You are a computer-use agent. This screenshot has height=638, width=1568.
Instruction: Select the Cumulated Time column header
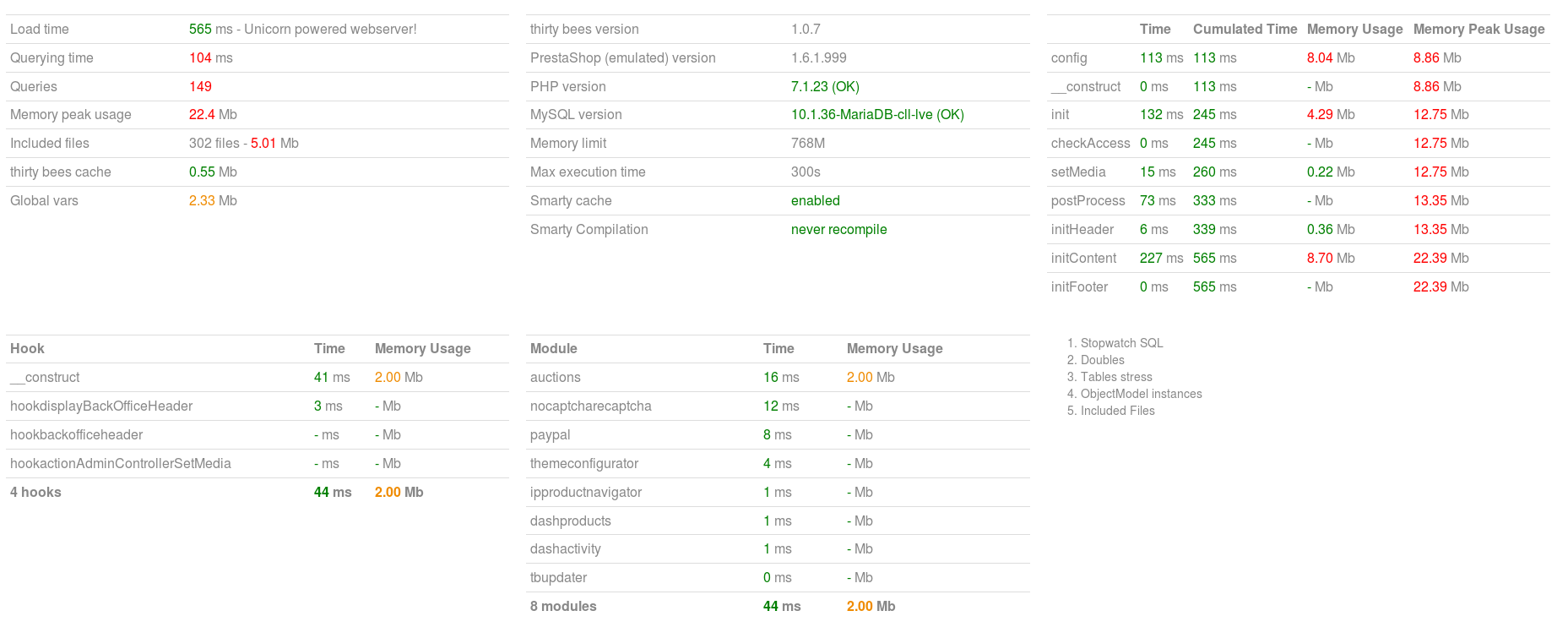pyautogui.click(x=1245, y=29)
